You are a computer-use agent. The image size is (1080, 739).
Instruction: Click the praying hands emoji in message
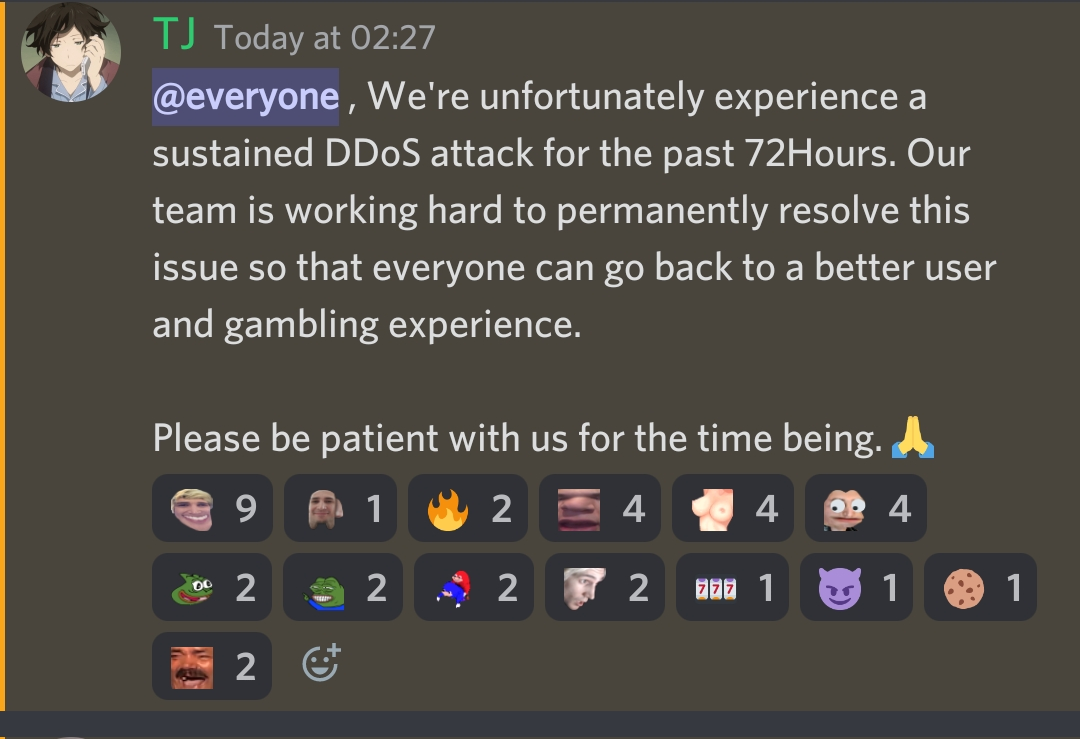913,437
